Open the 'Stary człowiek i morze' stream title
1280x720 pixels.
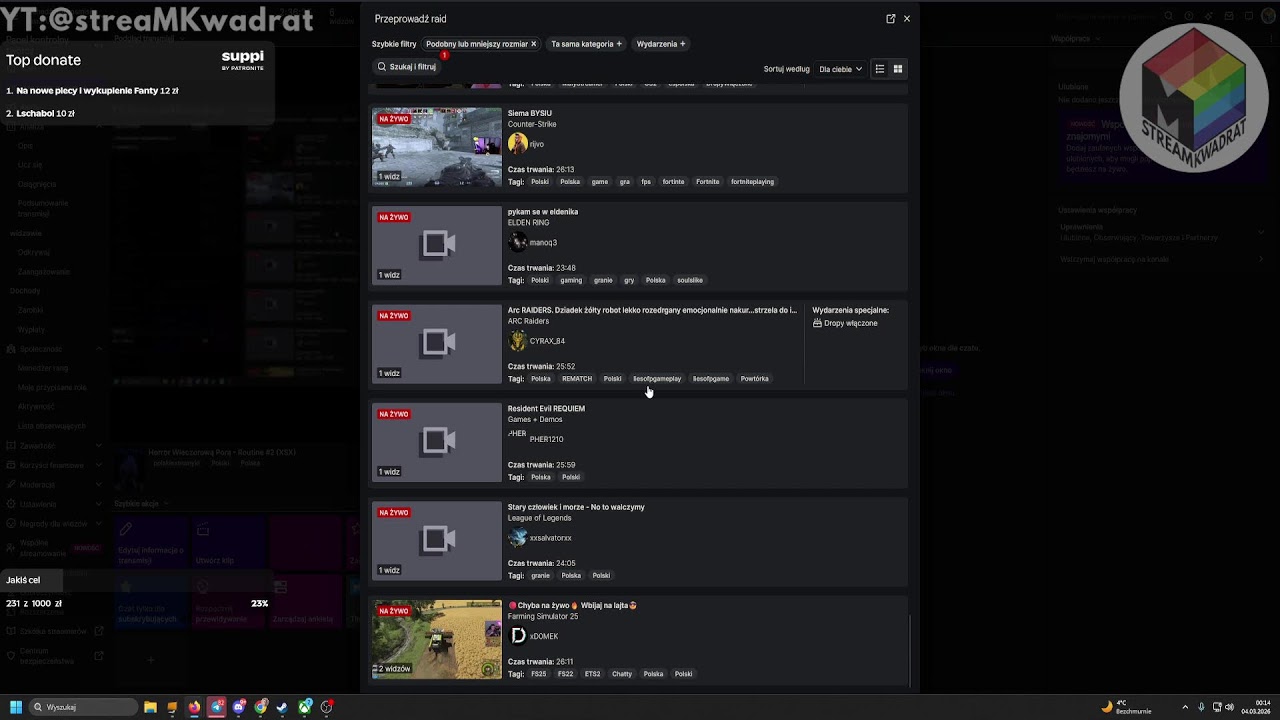[576, 507]
